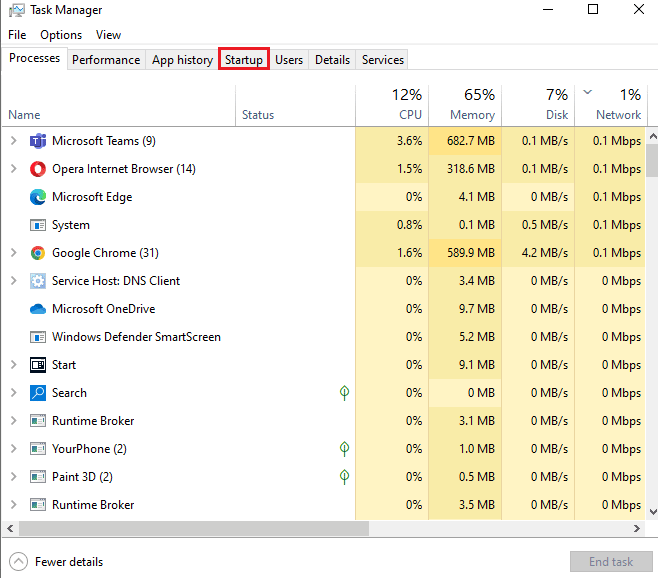Switch to the Startup tab
This screenshot has width=658, height=578.
point(244,60)
